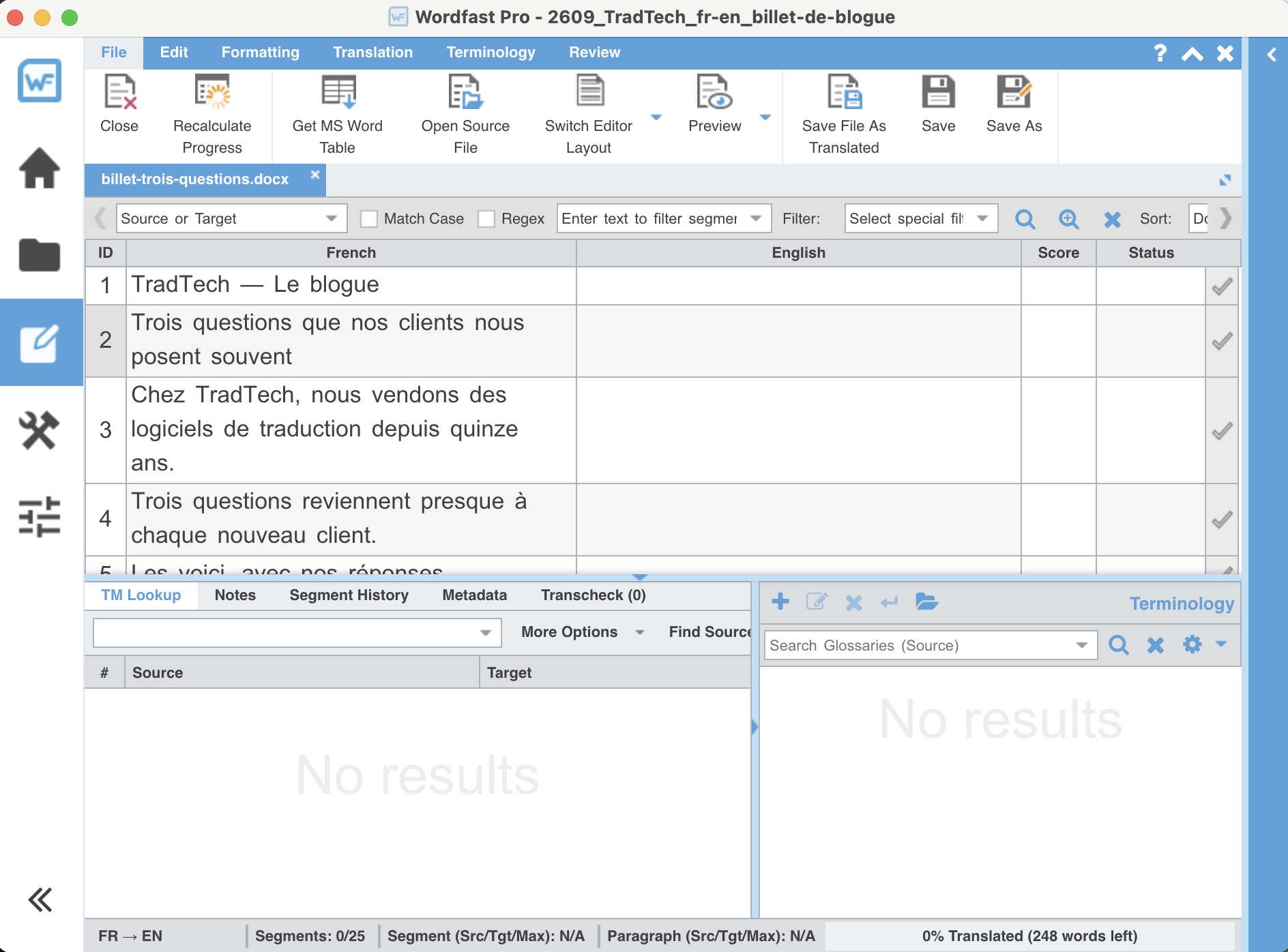Add a new term with plus icon
Screen dimensions: 1288x952
(780, 601)
